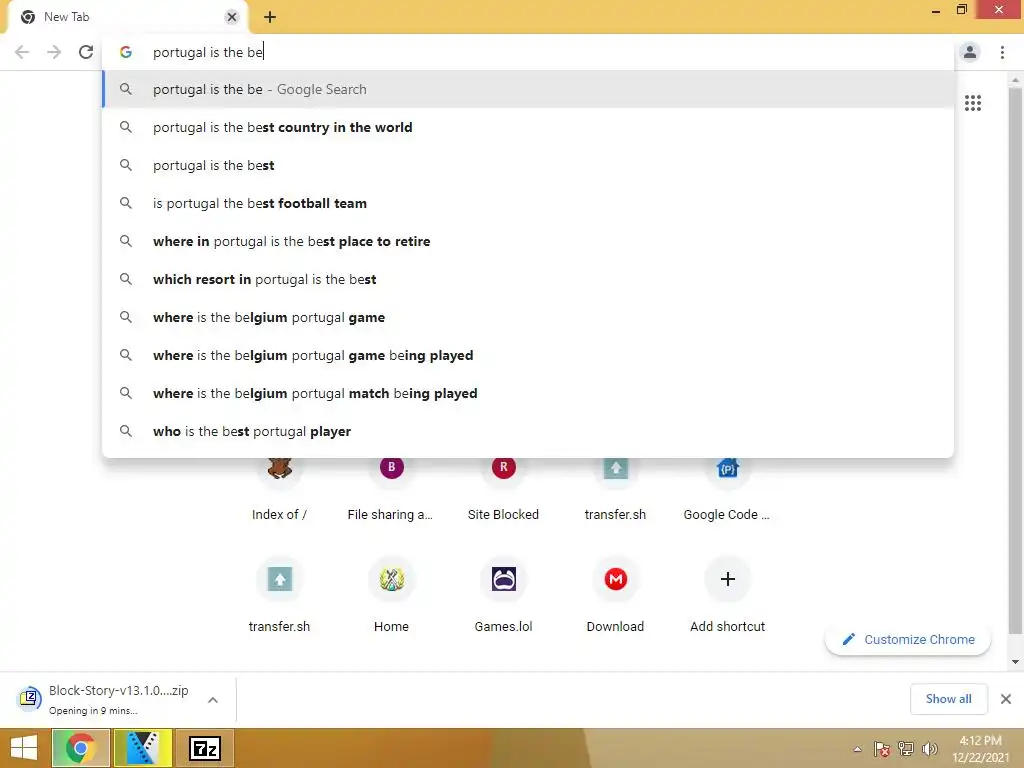The width and height of the screenshot is (1024, 768).
Task: Open the Windows Start button
Action: click(x=24, y=748)
